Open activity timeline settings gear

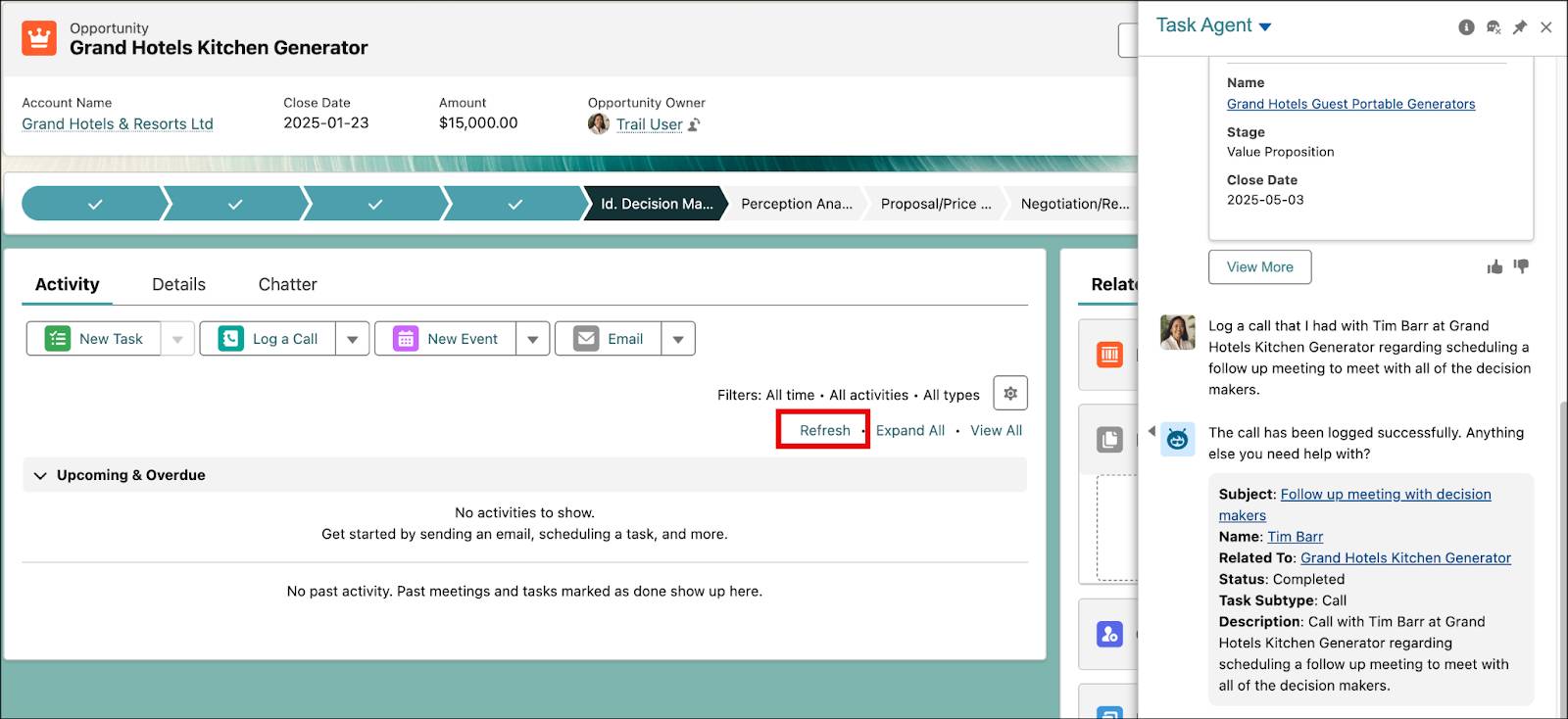[1010, 393]
